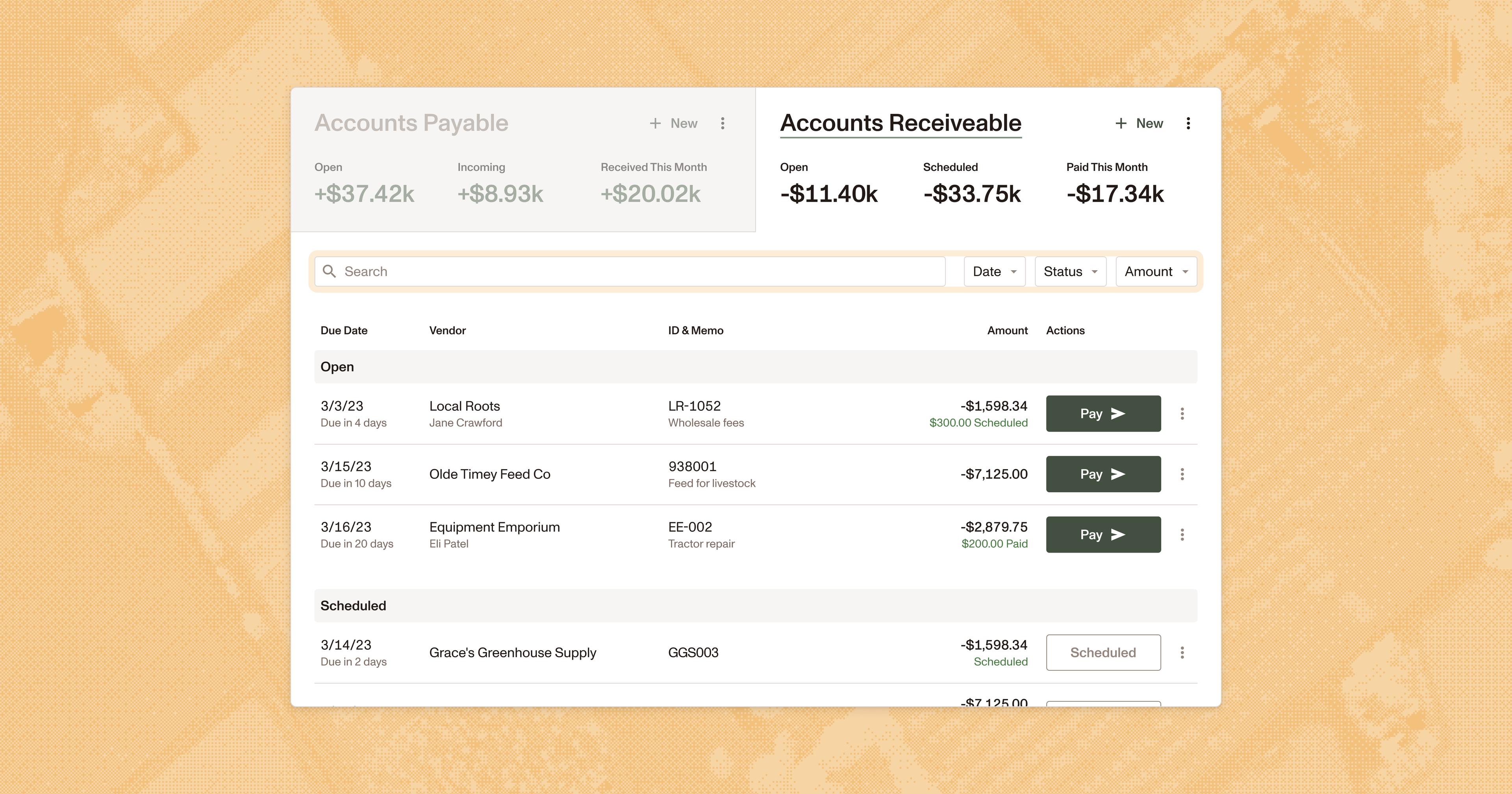This screenshot has height=794, width=1512.
Task: Click the magnifier icon in search bar
Action: 330,271
